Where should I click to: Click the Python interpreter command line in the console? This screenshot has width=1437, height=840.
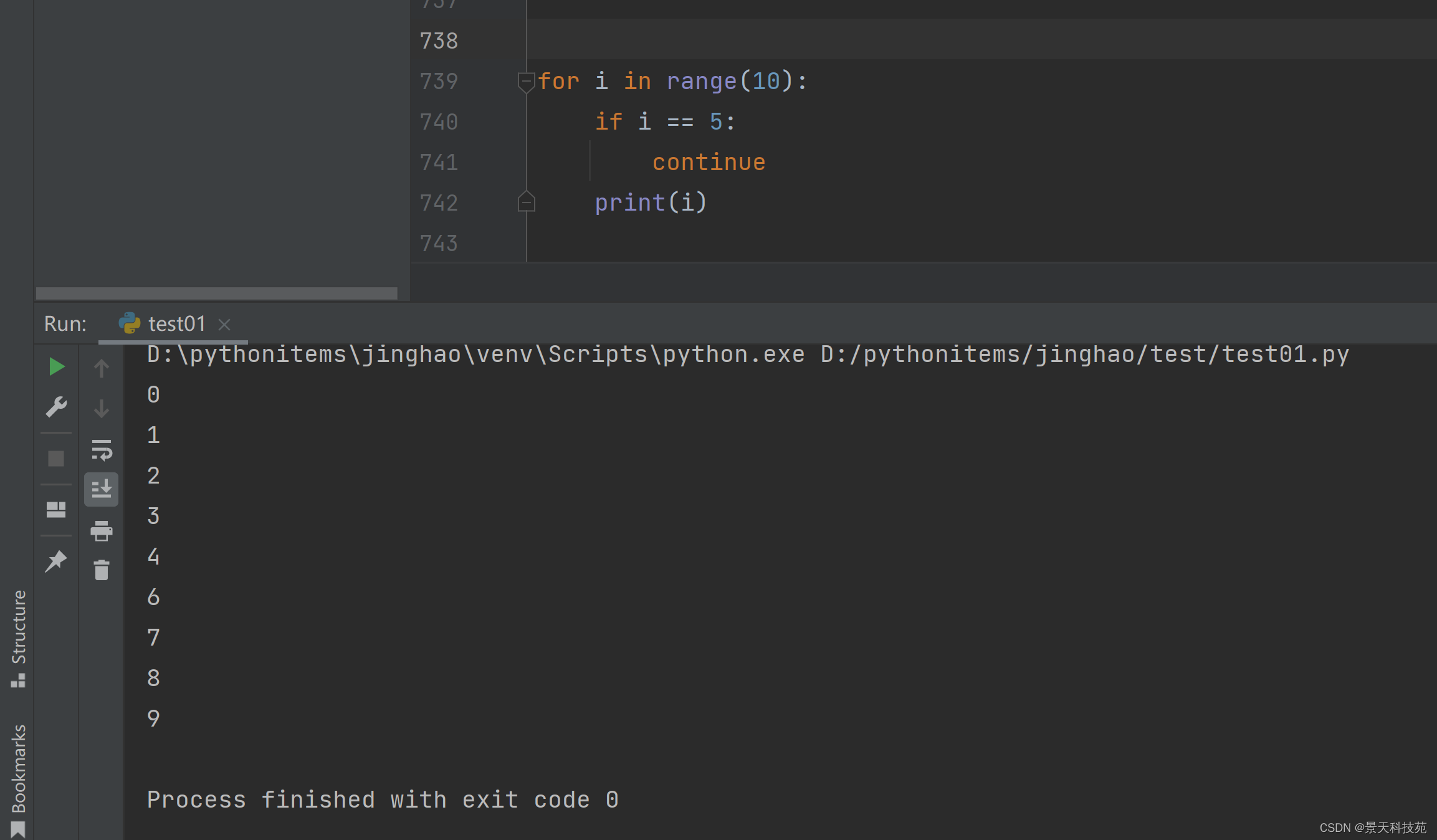(x=748, y=355)
